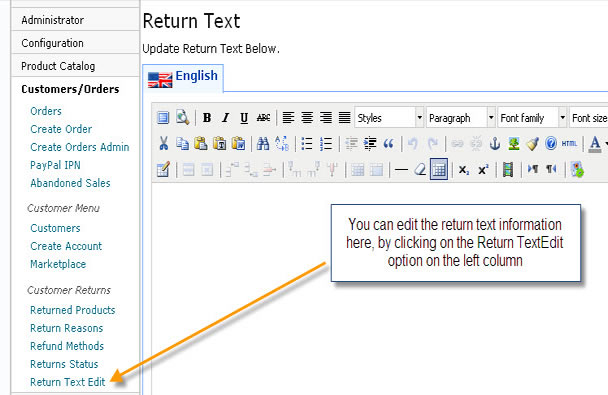The image size is (608, 395).
Task: Open the Font size dropdown
Action: coord(588,117)
